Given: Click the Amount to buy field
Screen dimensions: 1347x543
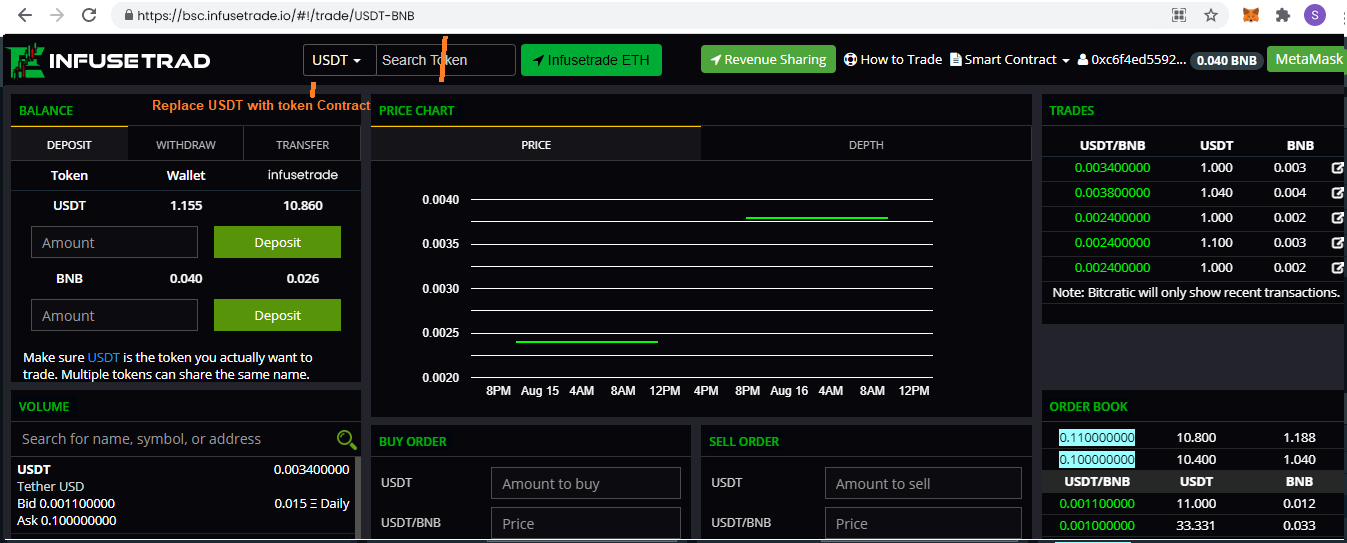Looking at the screenshot, I should [x=586, y=483].
